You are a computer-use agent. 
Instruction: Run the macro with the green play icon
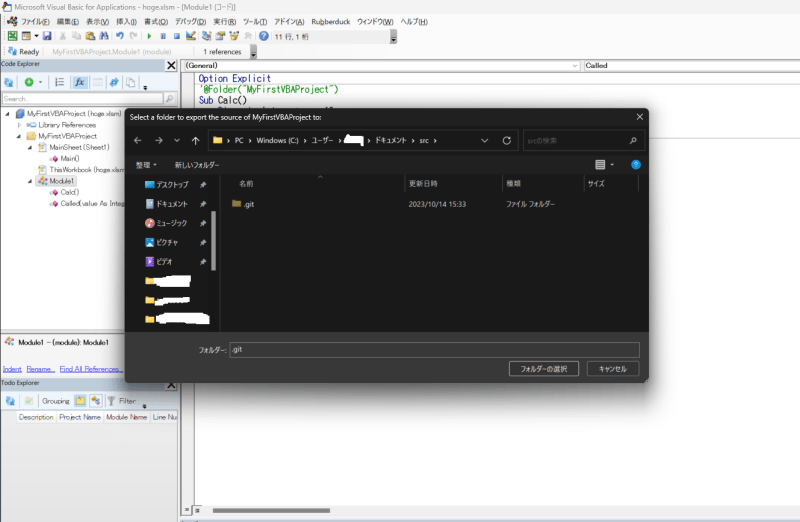[x=149, y=36]
